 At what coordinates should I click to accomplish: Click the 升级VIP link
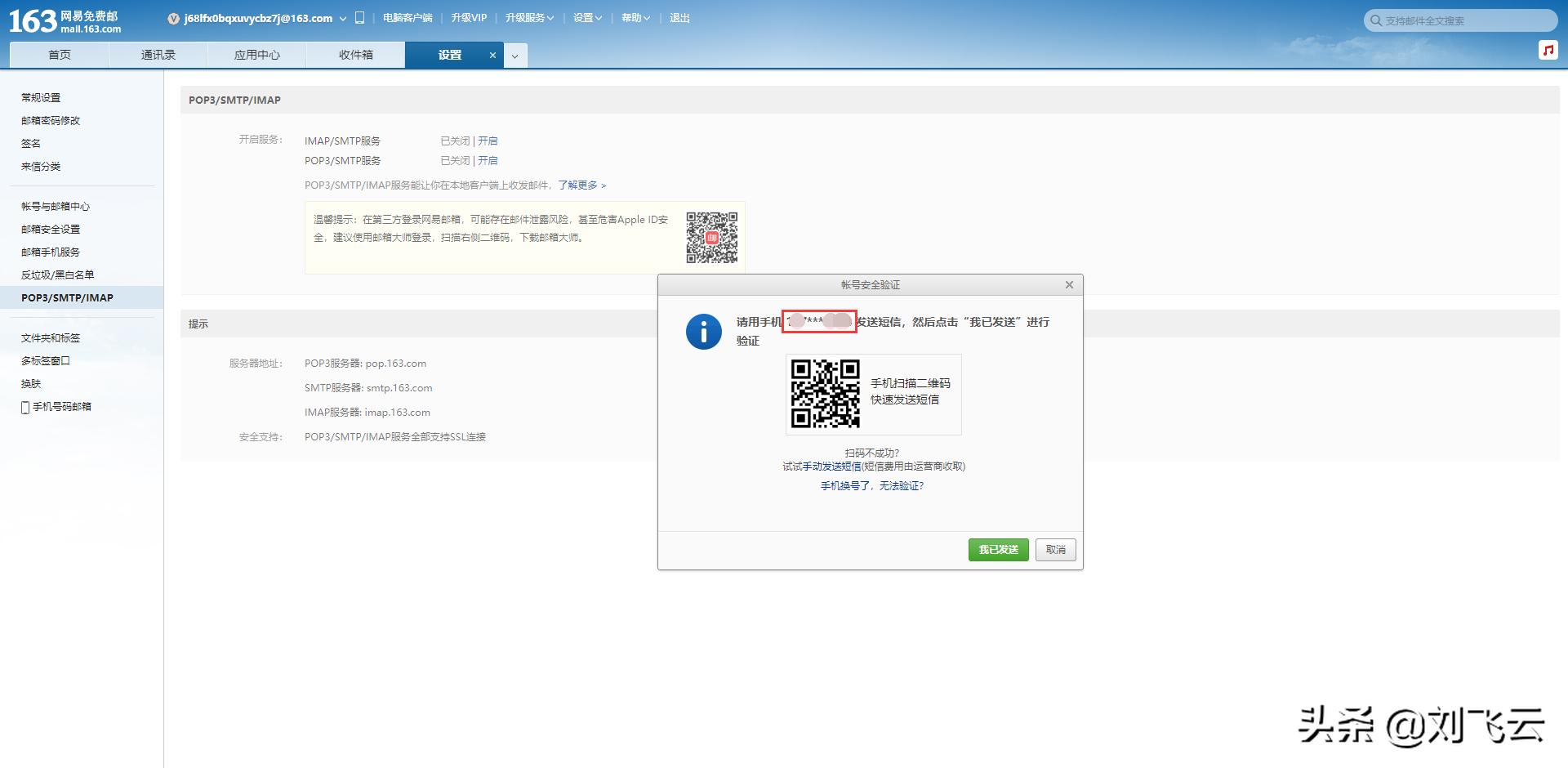(x=469, y=18)
